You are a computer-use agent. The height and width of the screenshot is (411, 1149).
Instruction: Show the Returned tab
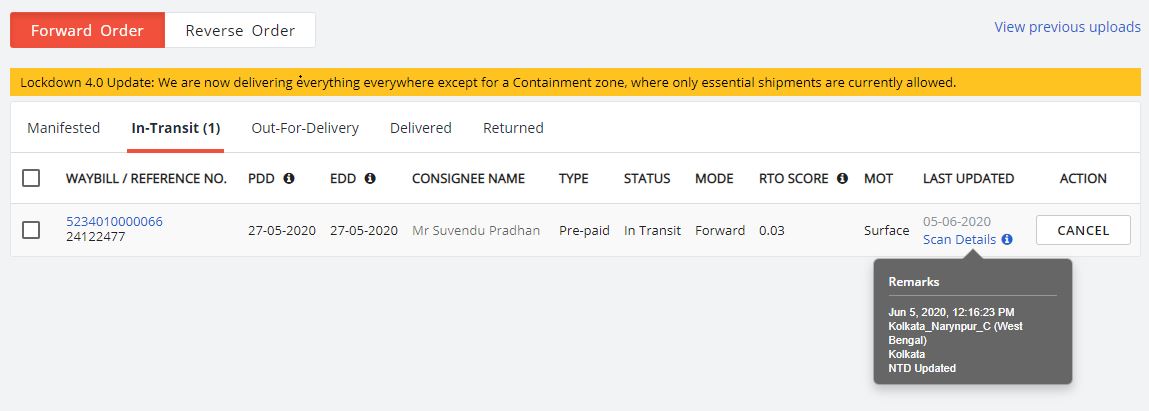pyautogui.click(x=513, y=128)
